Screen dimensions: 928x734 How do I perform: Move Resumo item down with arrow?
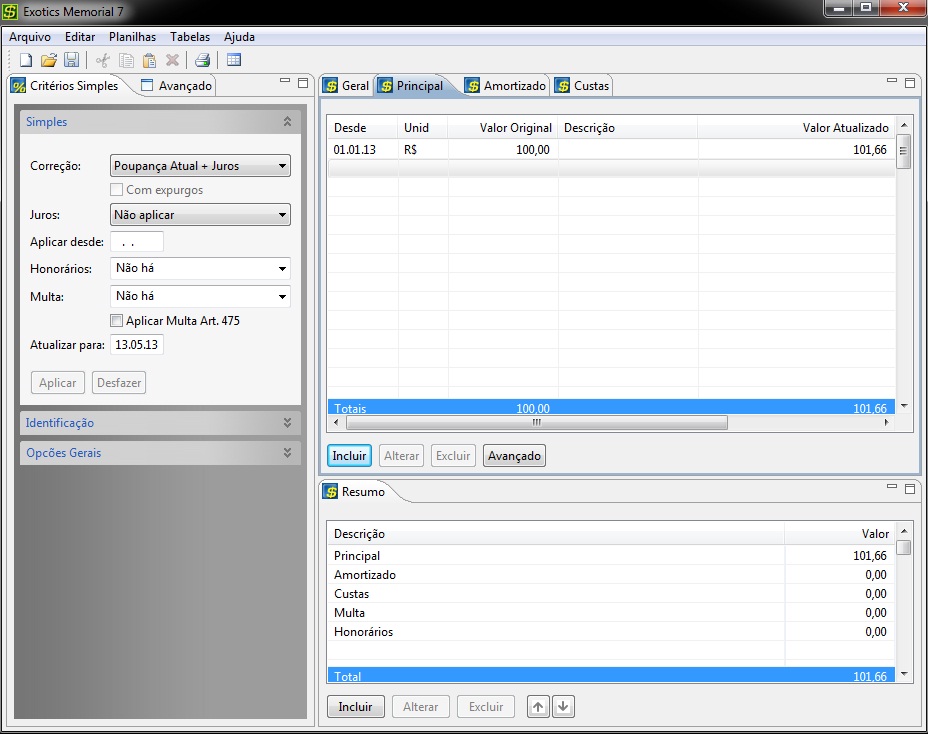[563, 707]
